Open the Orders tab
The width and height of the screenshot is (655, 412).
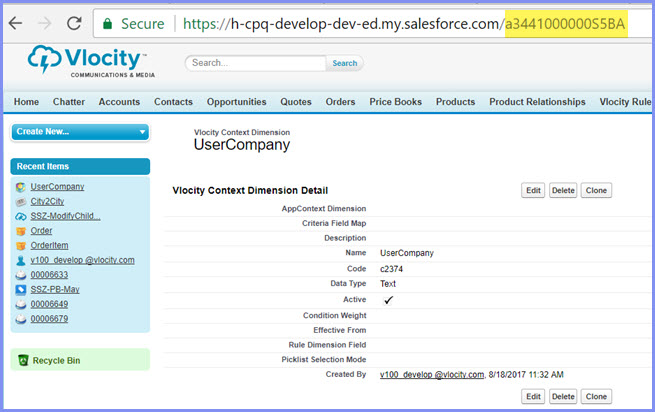[x=340, y=102]
